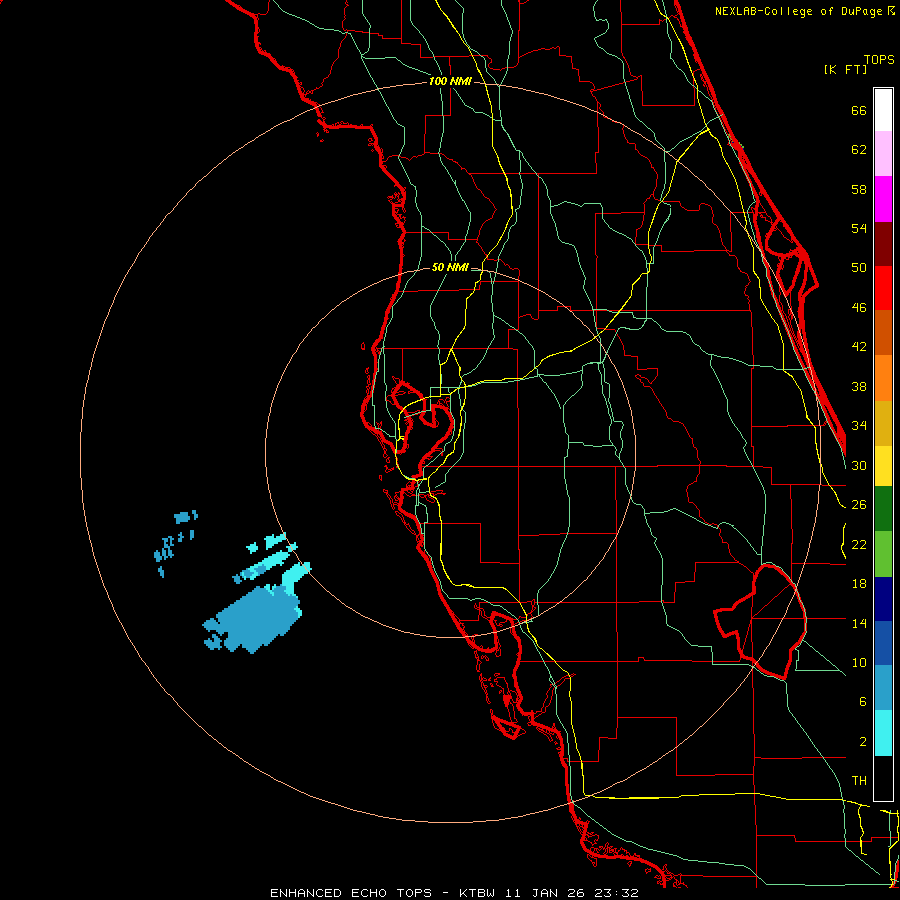The width and height of the screenshot is (900, 900).
Task: Click the "ENHANCED ECHO TOPS" product title
Action: click(351, 893)
